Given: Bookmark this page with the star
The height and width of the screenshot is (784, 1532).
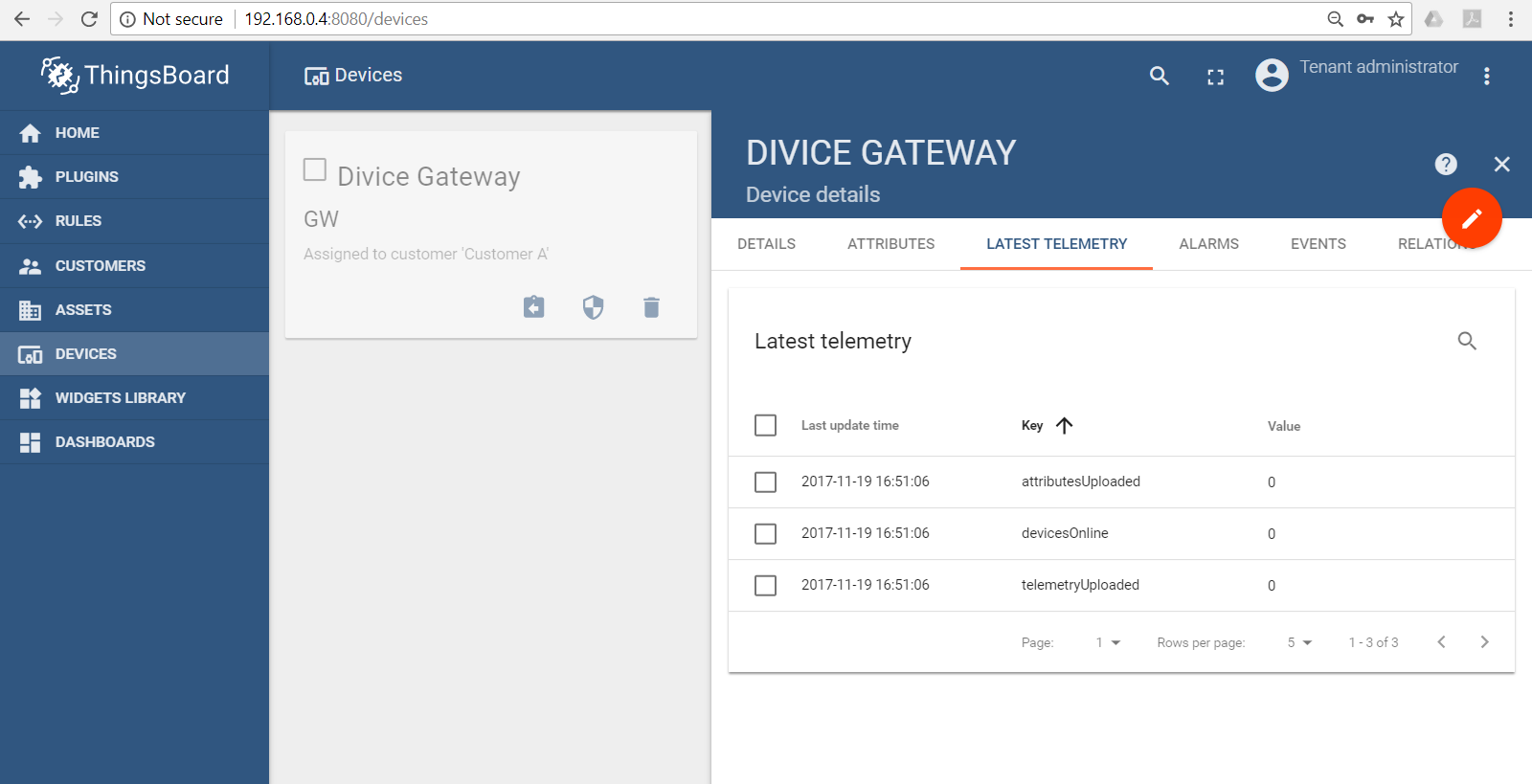Looking at the screenshot, I should (x=1396, y=19).
